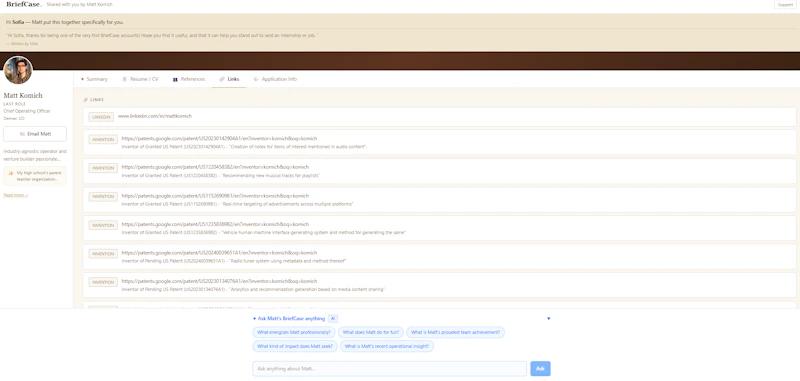
Task: Open patent US12204583B2 playlist tracks link
Action: 215,167
